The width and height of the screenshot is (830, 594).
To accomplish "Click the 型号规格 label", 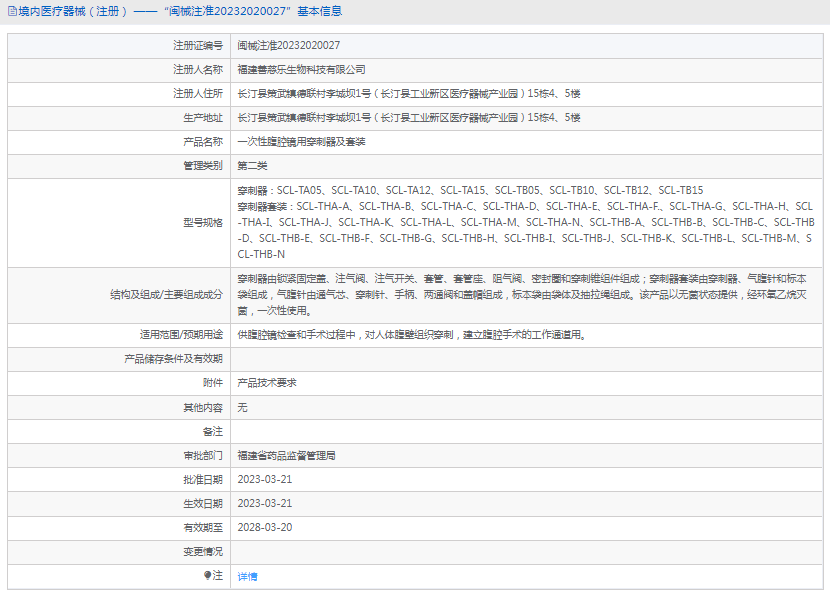I will click(203, 222).
